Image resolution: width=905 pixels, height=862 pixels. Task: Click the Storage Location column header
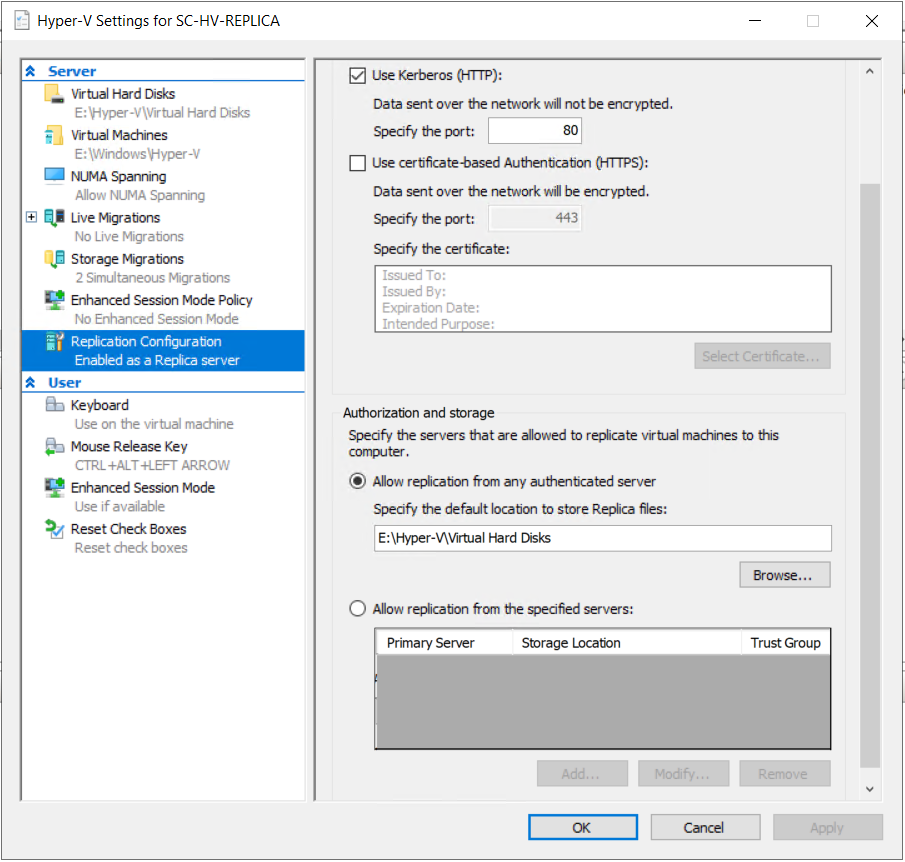click(x=627, y=643)
